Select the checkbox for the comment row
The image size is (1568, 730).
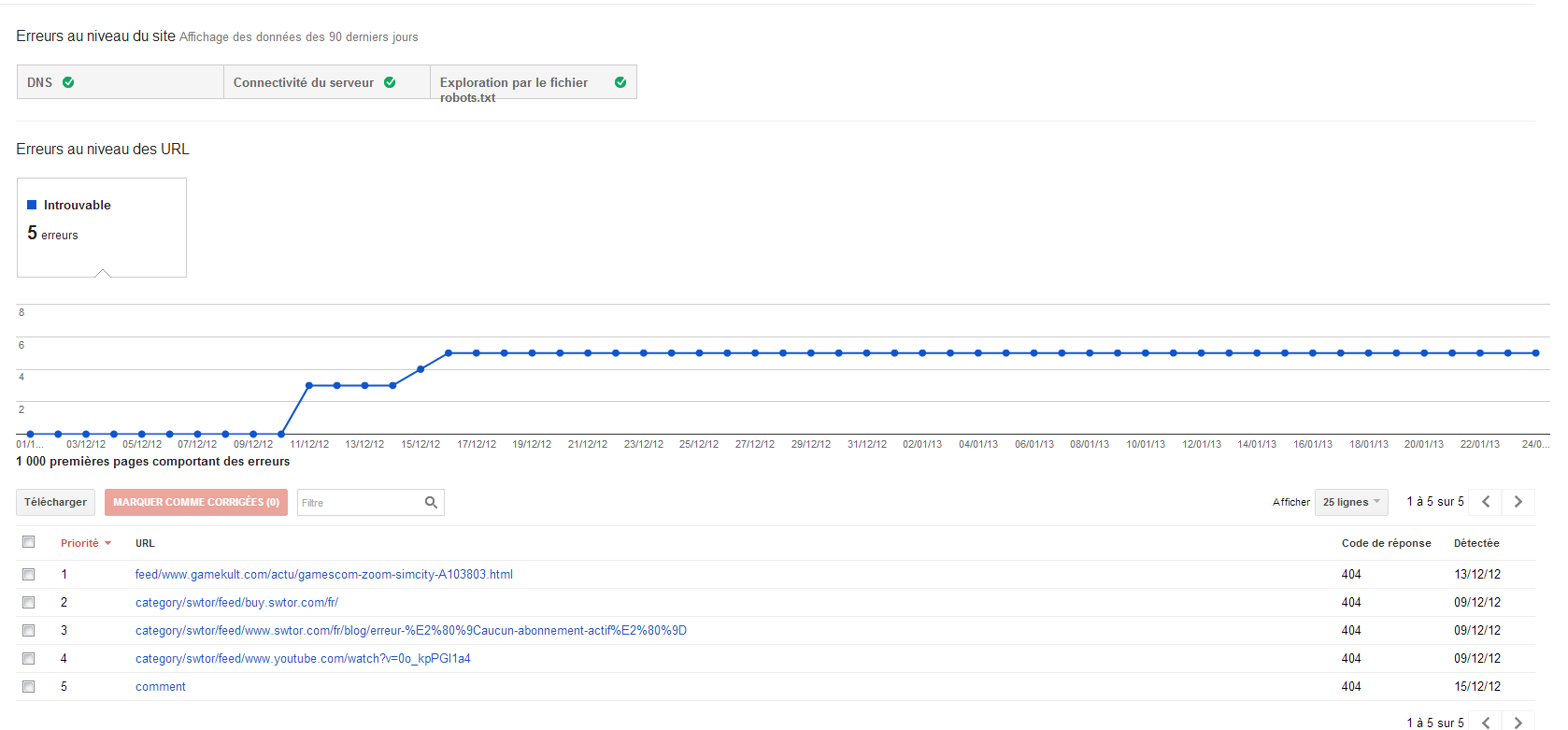point(29,686)
